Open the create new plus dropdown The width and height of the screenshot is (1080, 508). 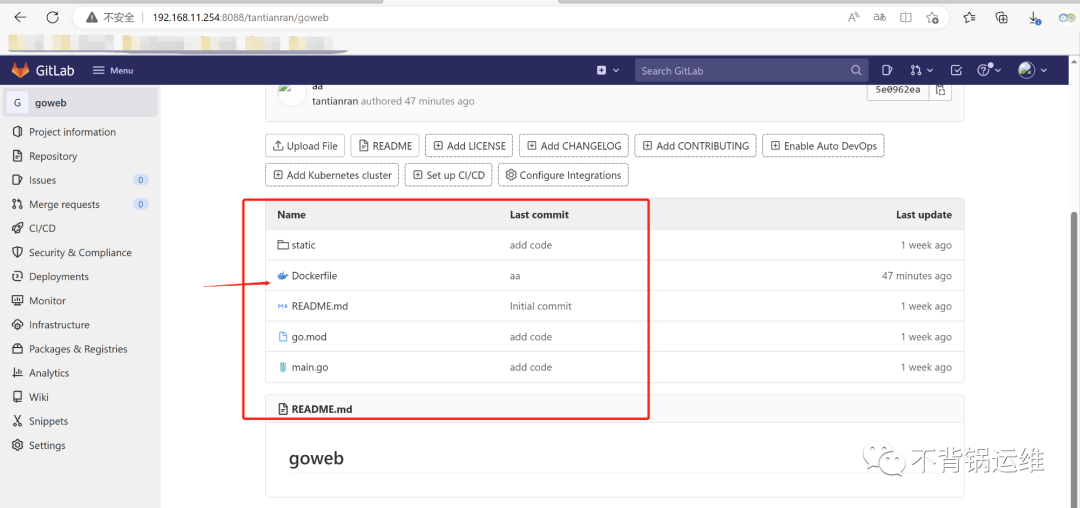[x=608, y=70]
